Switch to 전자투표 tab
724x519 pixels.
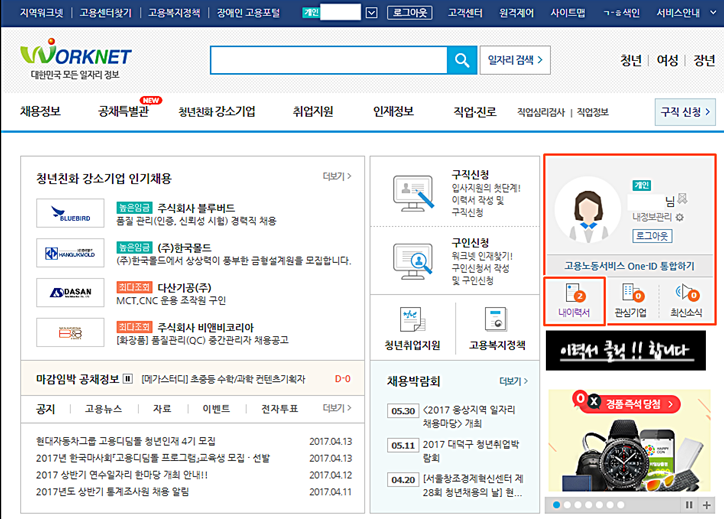coord(279,409)
